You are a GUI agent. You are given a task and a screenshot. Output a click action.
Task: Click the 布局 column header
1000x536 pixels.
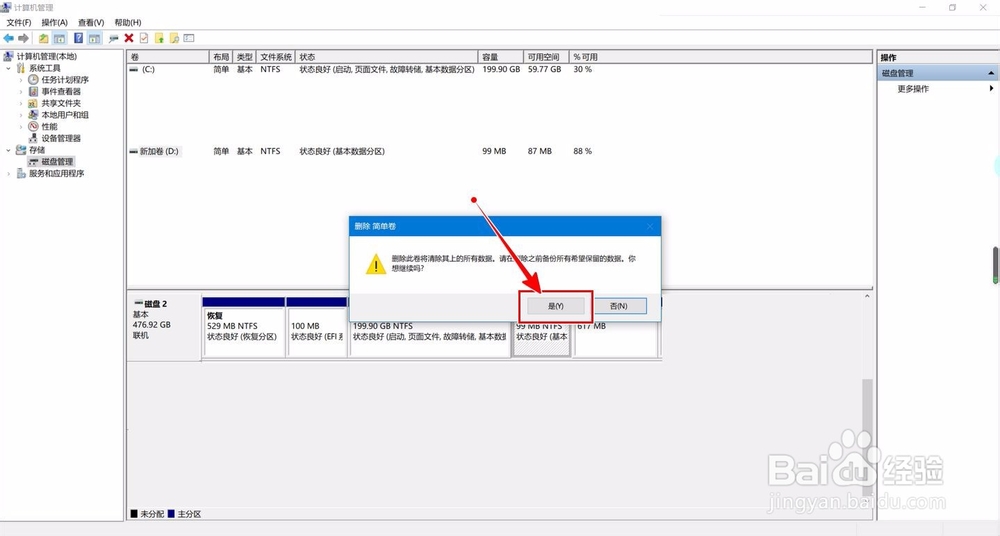click(221, 57)
